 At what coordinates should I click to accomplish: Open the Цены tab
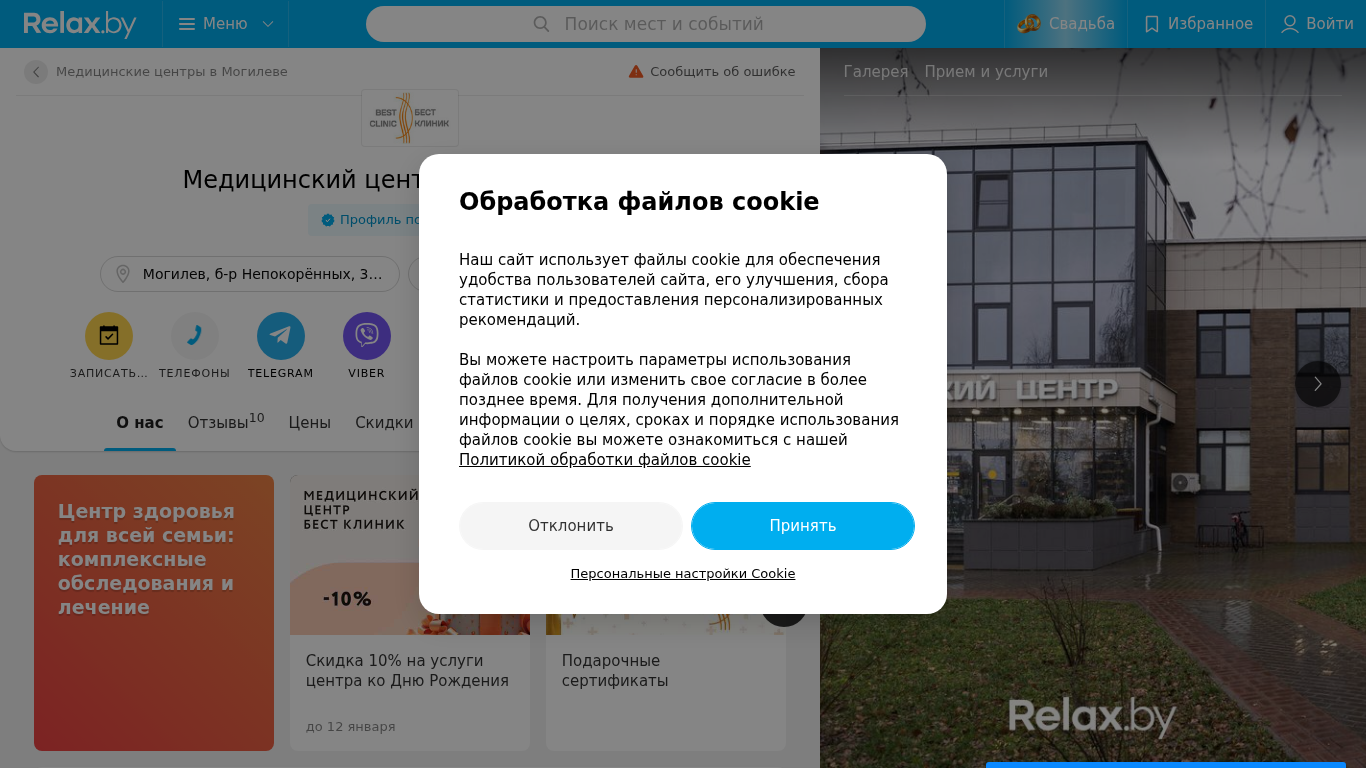pos(310,423)
